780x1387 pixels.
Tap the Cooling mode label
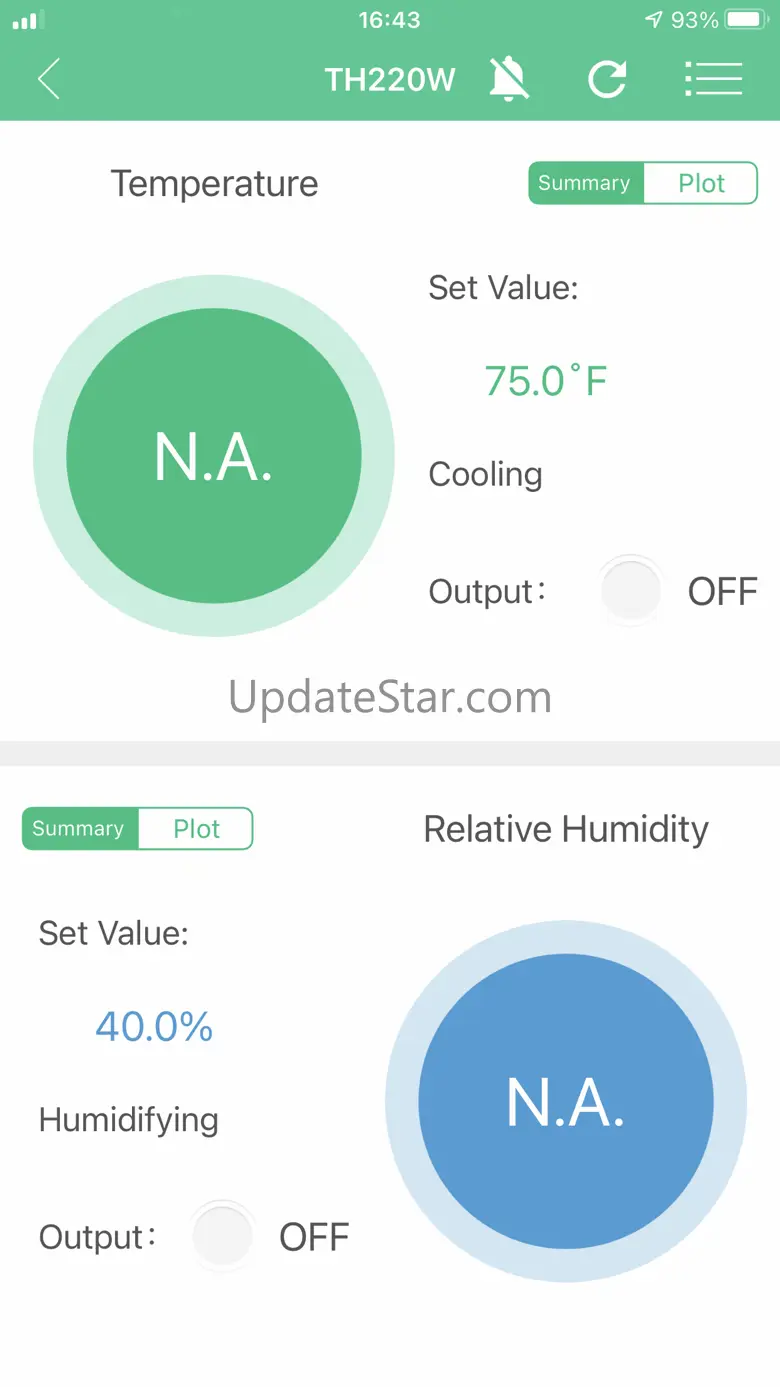[485, 474]
